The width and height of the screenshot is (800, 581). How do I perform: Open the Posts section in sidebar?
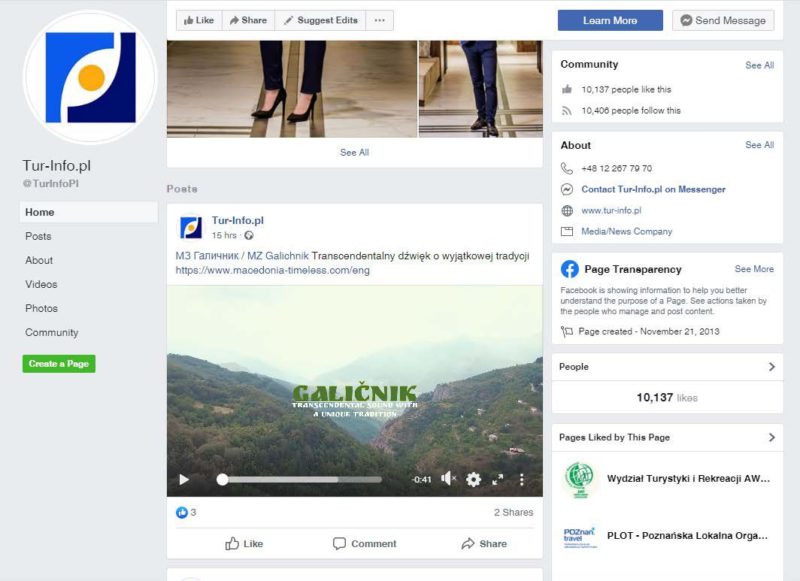38,236
